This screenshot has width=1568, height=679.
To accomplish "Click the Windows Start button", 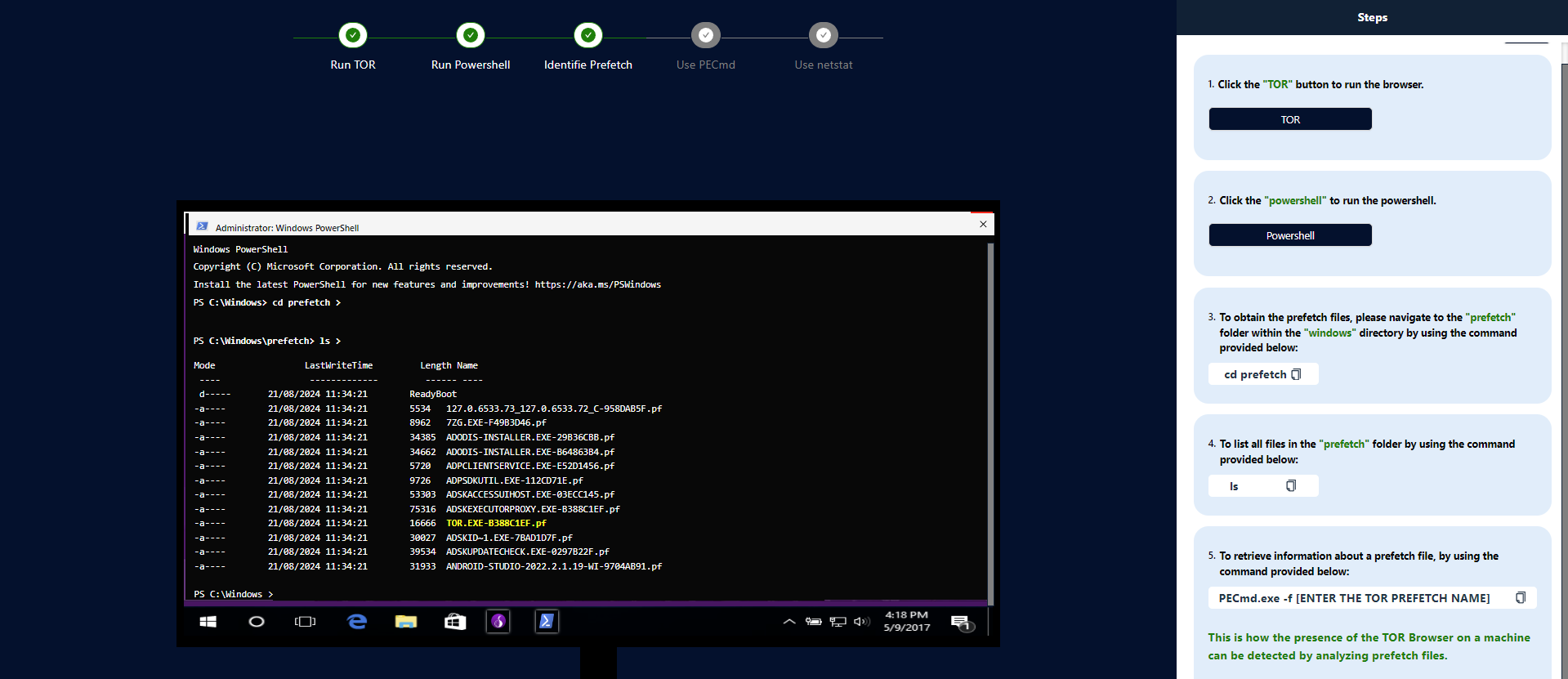I will 208,622.
